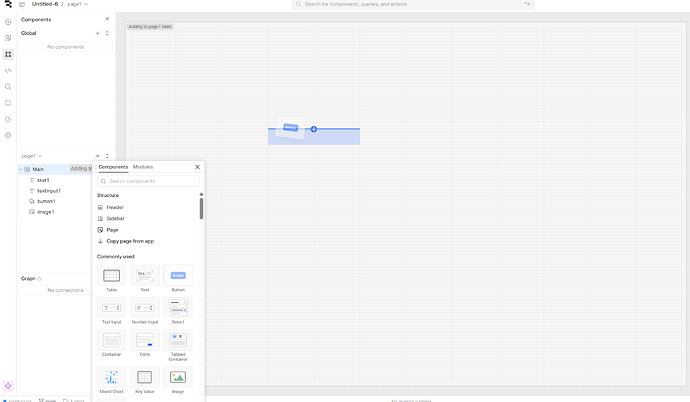Click the purple AI assistant icon
This screenshot has width=690, height=402.
click(x=8, y=386)
